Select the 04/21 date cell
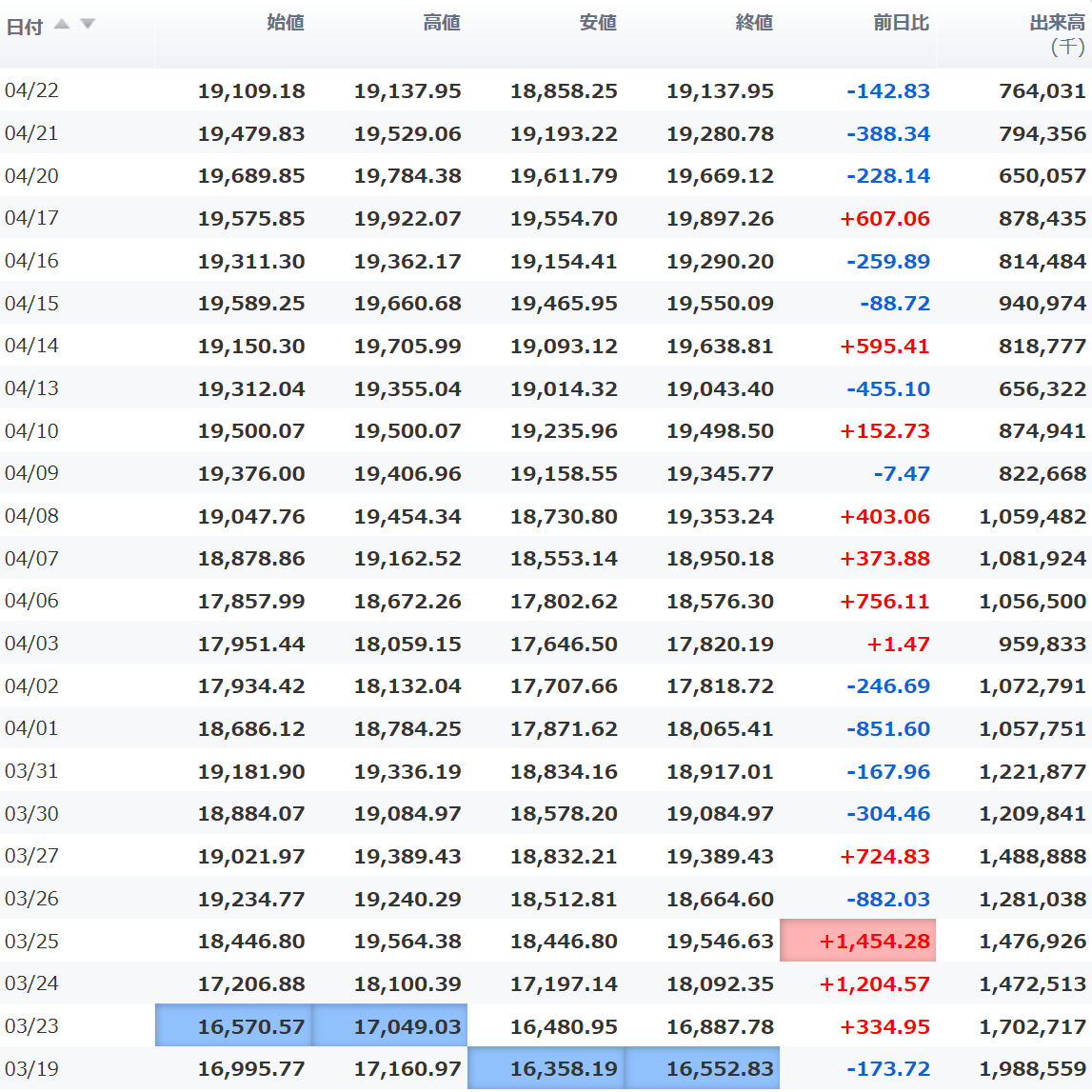Image resolution: width=1092 pixels, height=1092 pixels. [32, 133]
